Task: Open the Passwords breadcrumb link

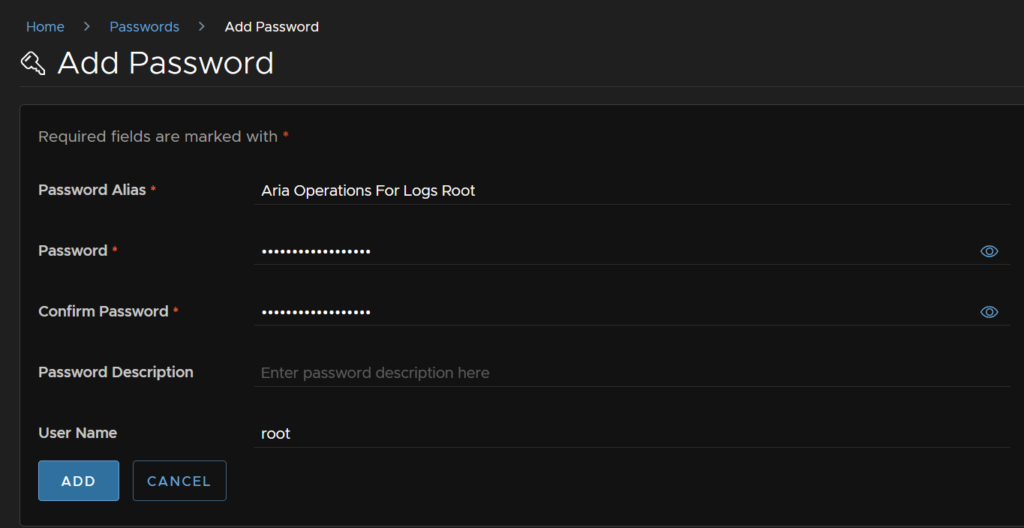Action: 144,27
